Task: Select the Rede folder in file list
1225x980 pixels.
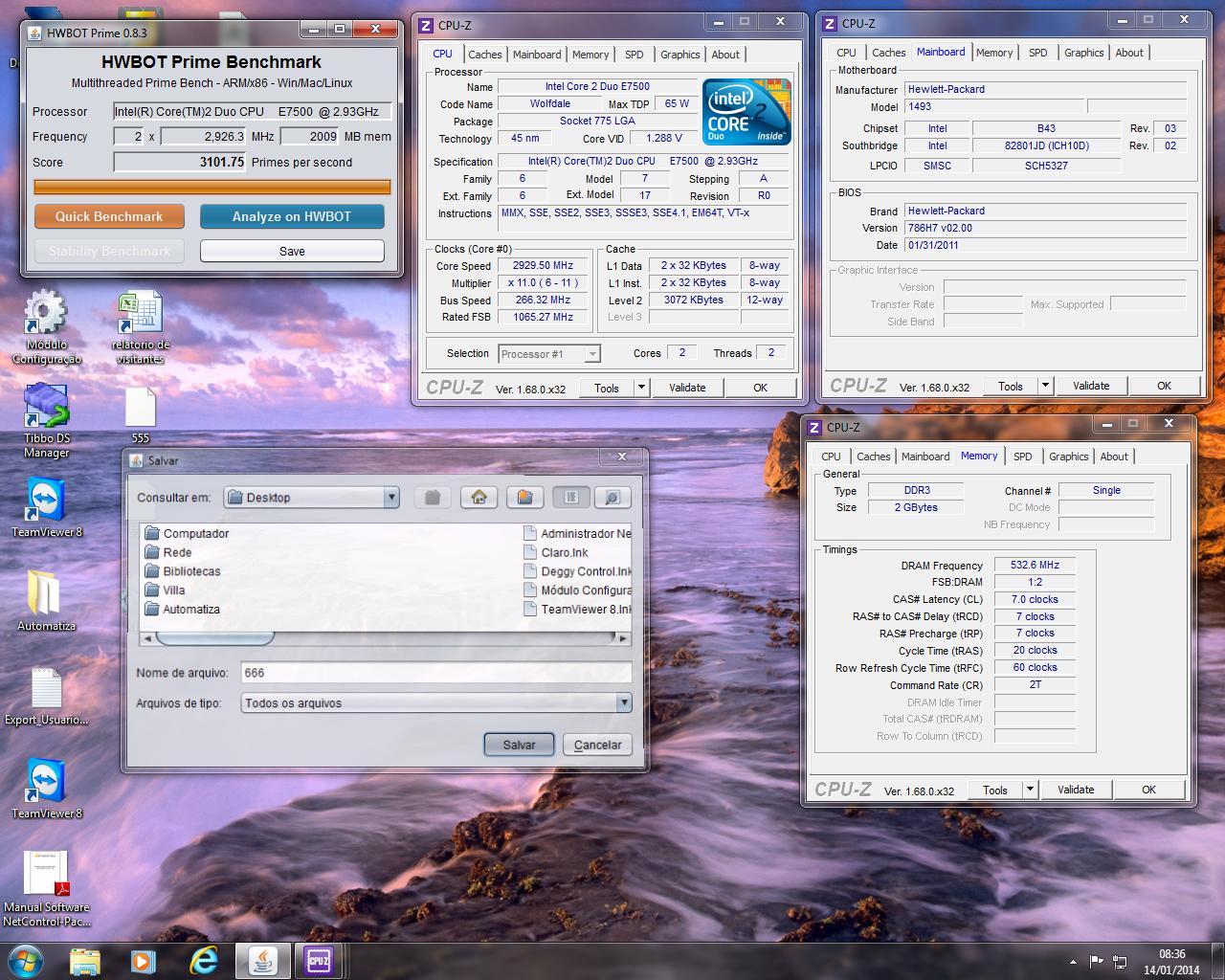Action: (168, 552)
